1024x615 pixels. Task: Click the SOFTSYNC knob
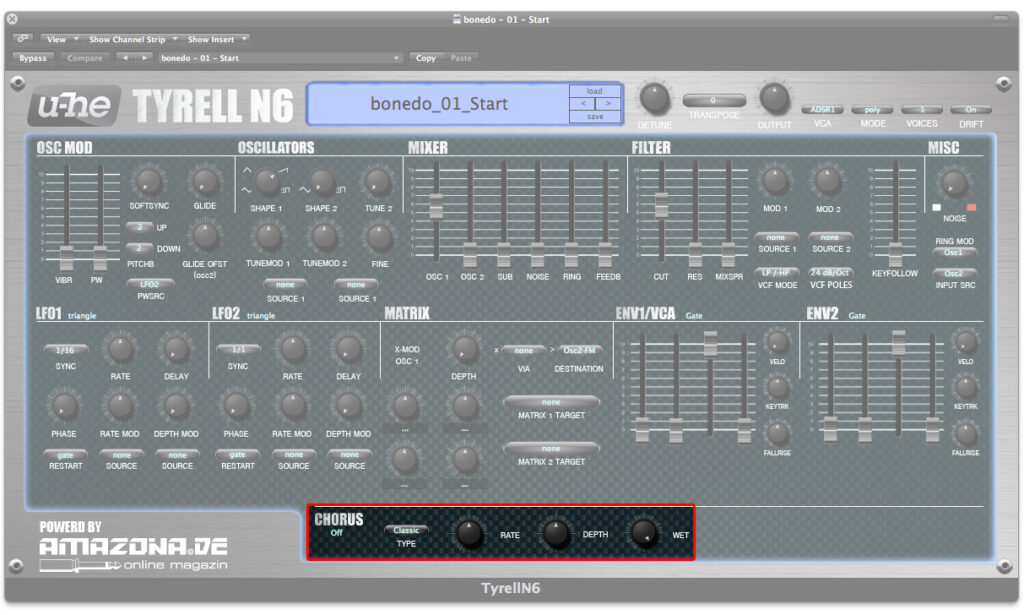(x=148, y=182)
